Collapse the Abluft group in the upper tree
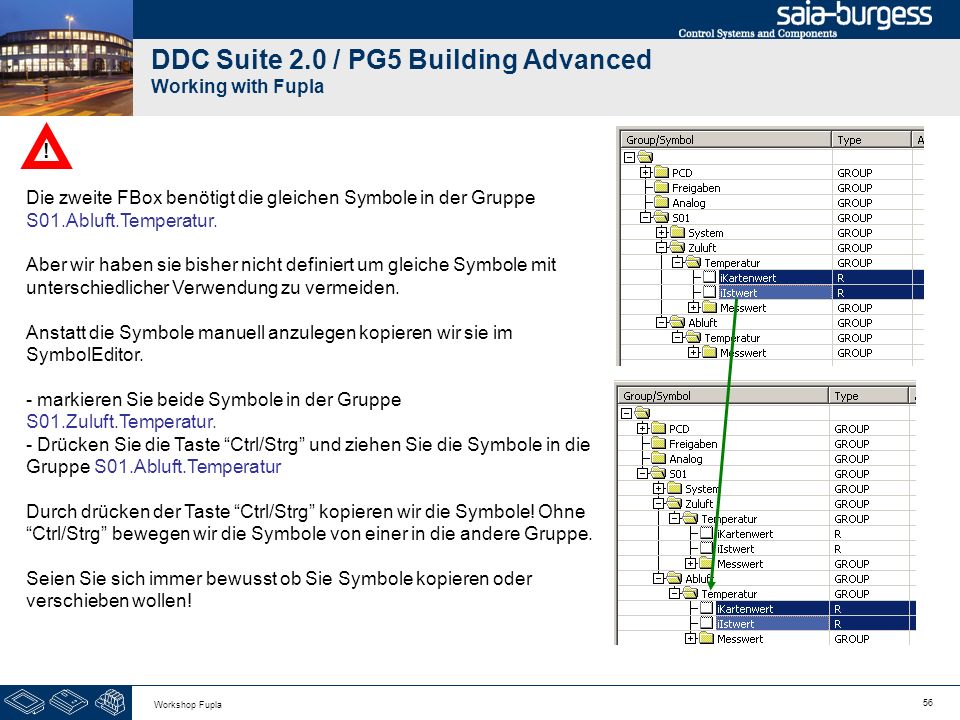 (661, 322)
